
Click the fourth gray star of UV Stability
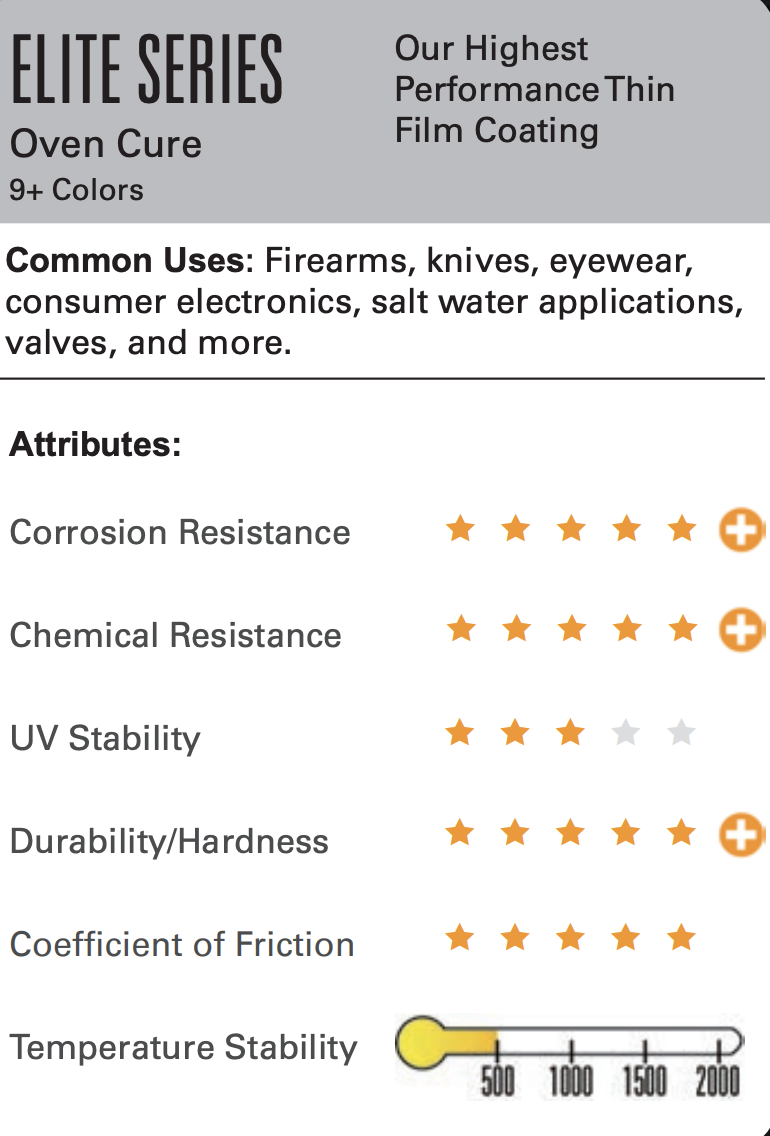(626, 733)
